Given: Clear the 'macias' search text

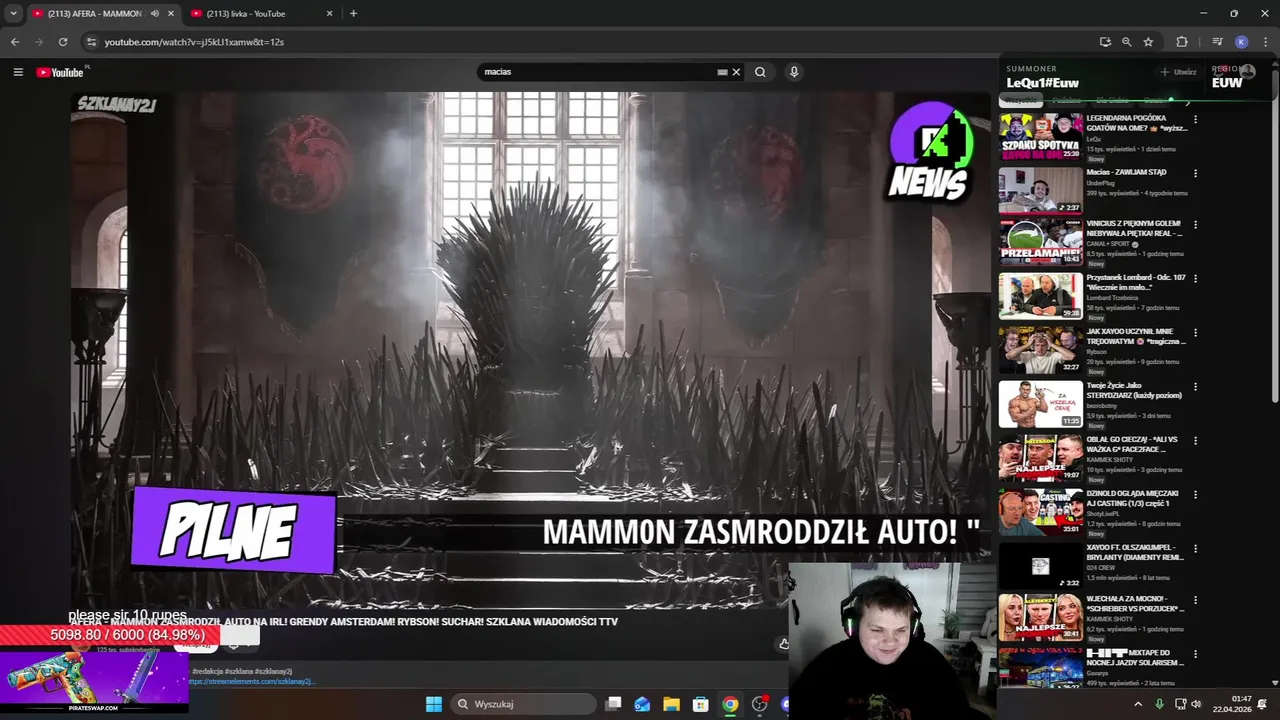Looking at the screenshot, I should (736, 72).
